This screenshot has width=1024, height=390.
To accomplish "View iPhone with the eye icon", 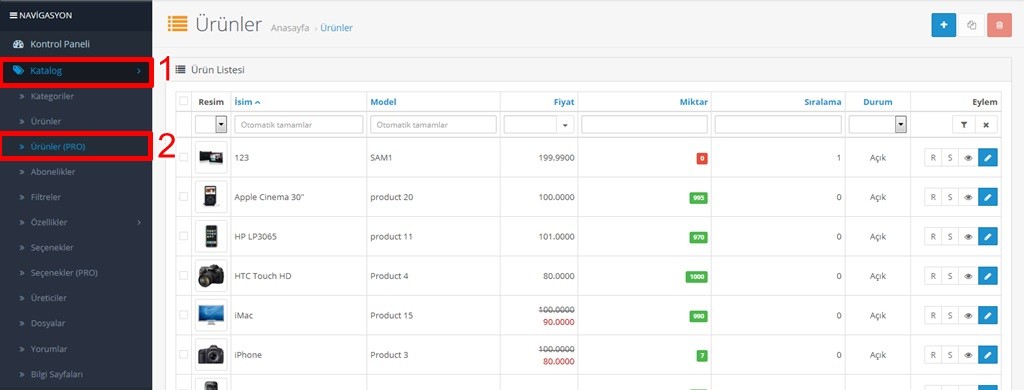I will pyautogui.click(x=968, y=355).
